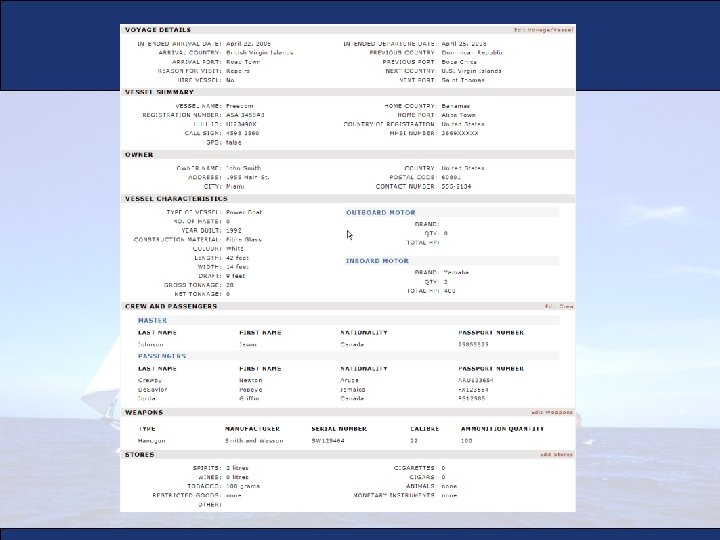This screenshot has height=540, width=720.
Task: Select the Vessel Summary section heading
Action: [x=159, y=92]
